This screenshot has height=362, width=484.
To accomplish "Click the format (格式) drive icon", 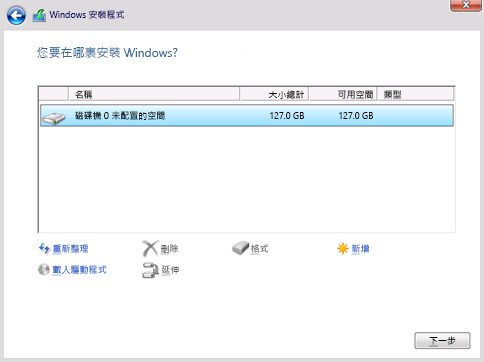I will click(x=240, y=248).
